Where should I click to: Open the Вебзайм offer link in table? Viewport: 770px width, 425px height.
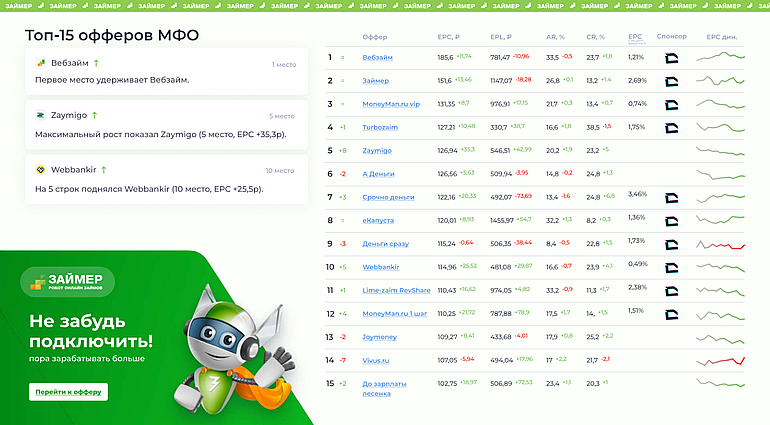(377, 57)
